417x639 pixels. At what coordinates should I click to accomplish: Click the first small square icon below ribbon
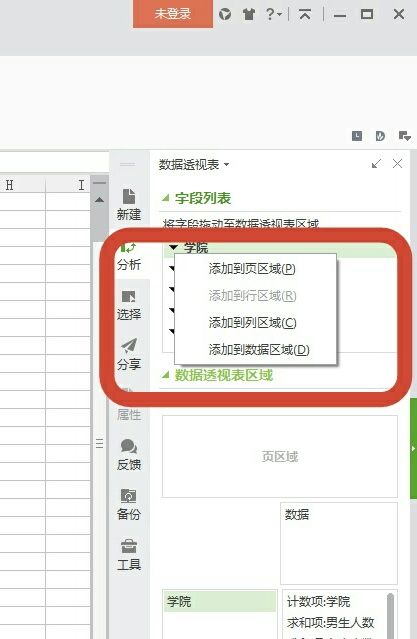[357, 136]
